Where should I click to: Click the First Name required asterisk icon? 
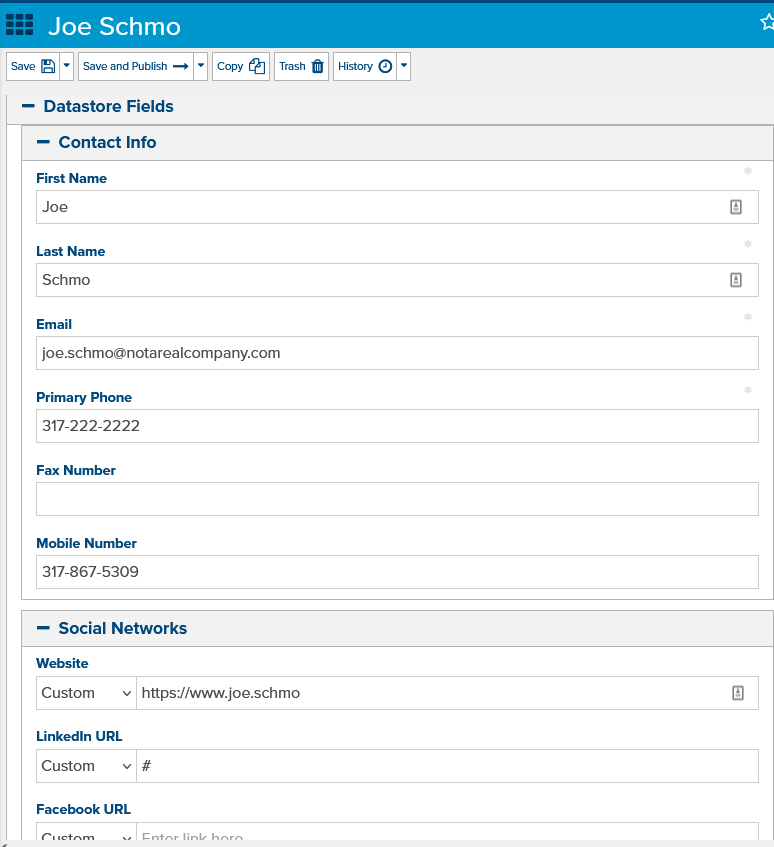[748, 171]
